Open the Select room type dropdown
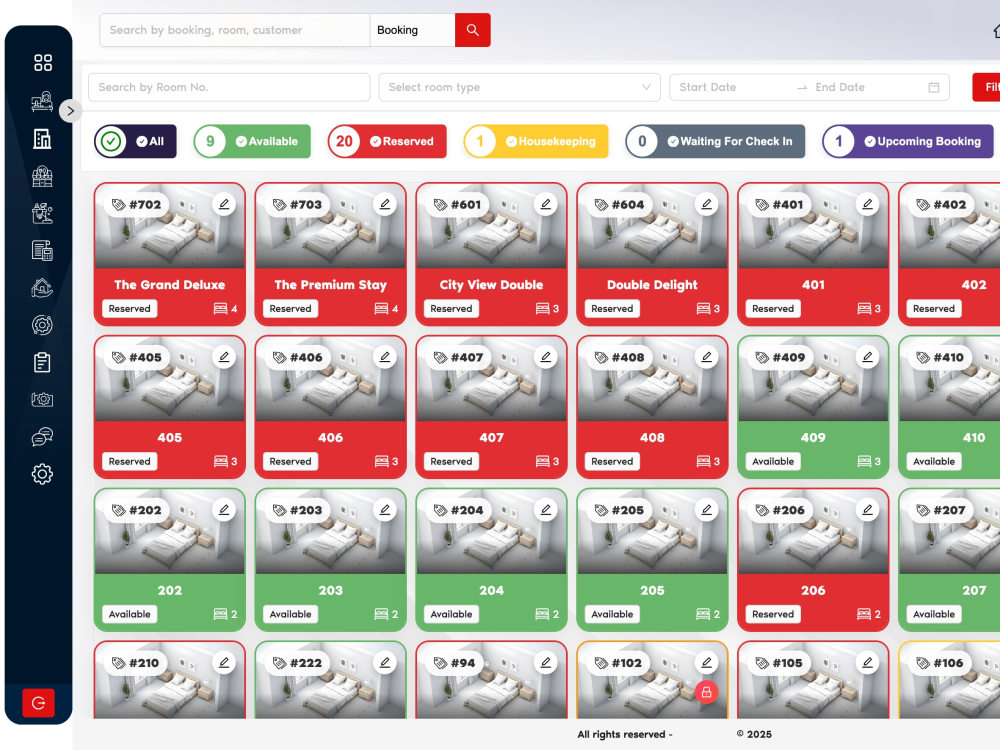 519,87
